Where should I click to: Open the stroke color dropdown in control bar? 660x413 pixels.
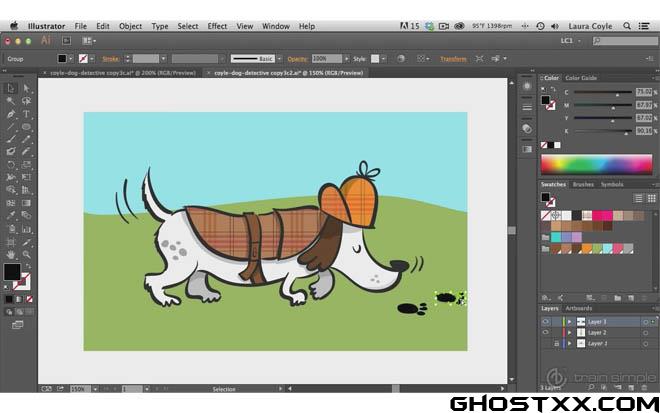pyautogui.click(x=92, y=59)
